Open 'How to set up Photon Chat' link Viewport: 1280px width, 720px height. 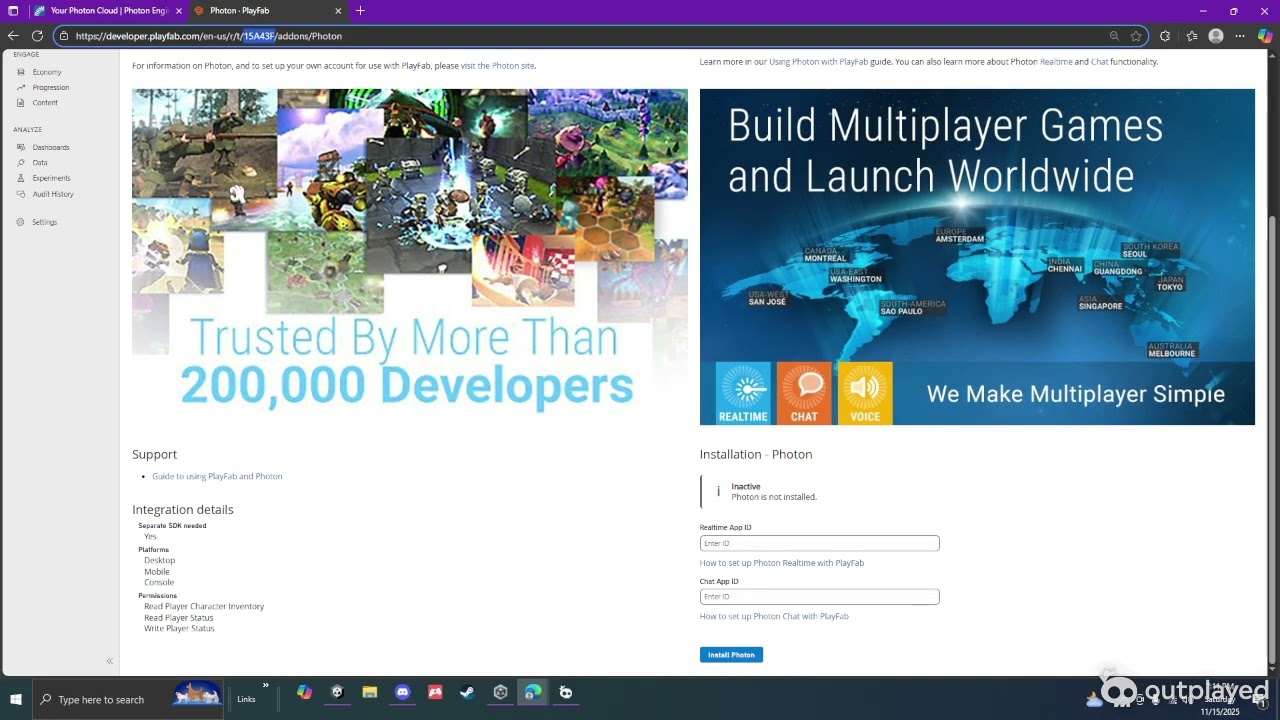tap(774, 616)
